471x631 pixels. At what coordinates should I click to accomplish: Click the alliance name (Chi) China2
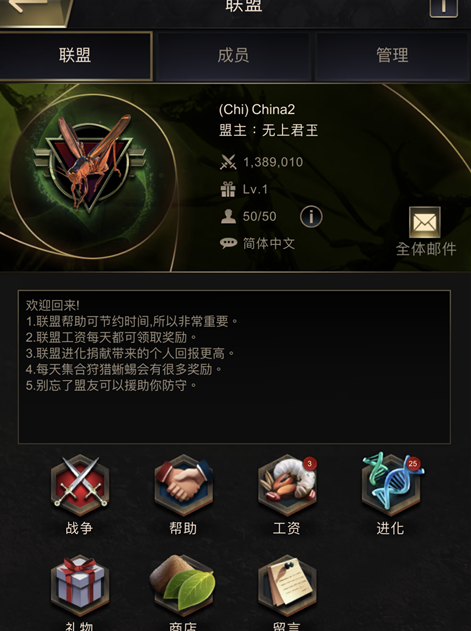[257, 109]
